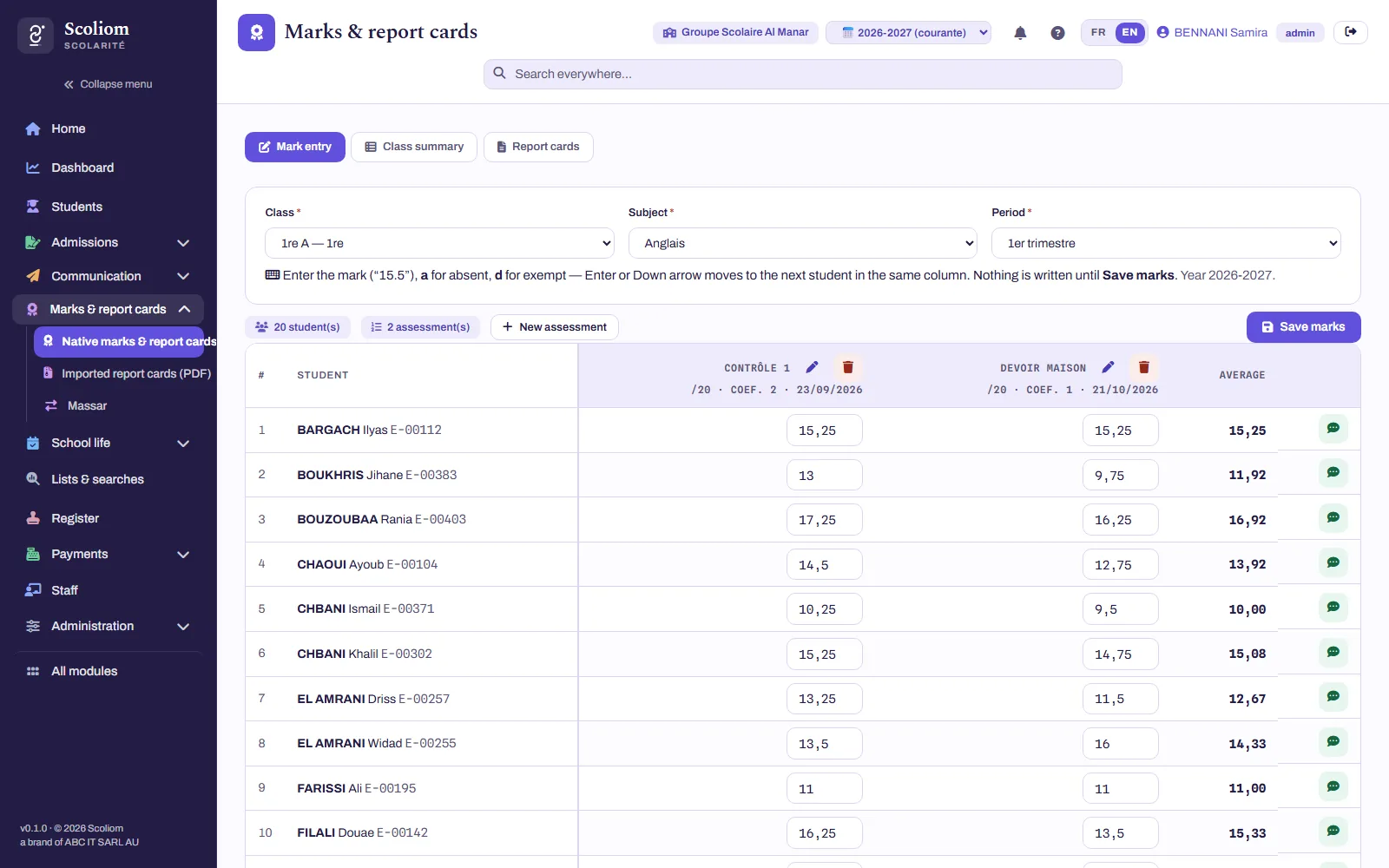Image resolution: width=1389 pixels, height=868 pixels.
Task: Go to Home in the sidebar
Action: 109,128
